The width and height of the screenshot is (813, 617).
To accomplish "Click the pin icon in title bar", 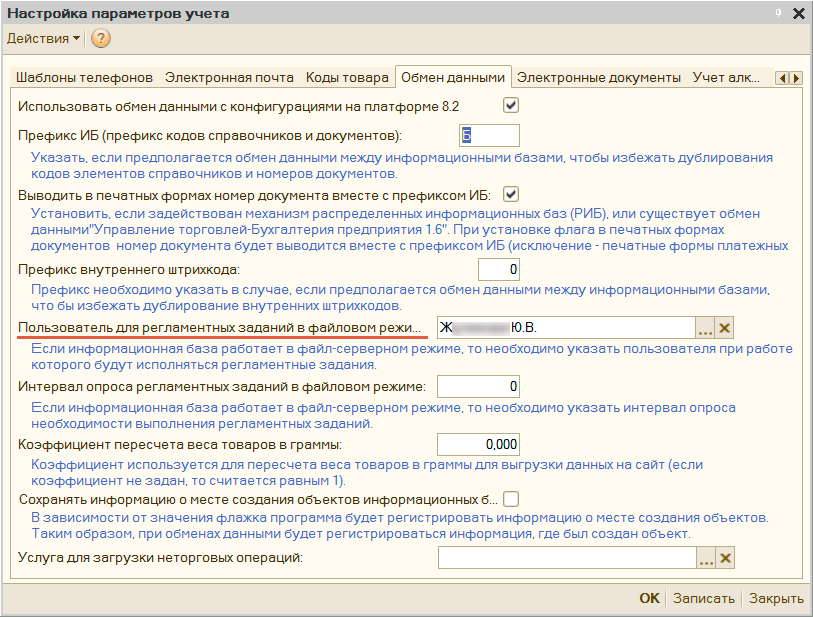I will click(x=778, y=13).
